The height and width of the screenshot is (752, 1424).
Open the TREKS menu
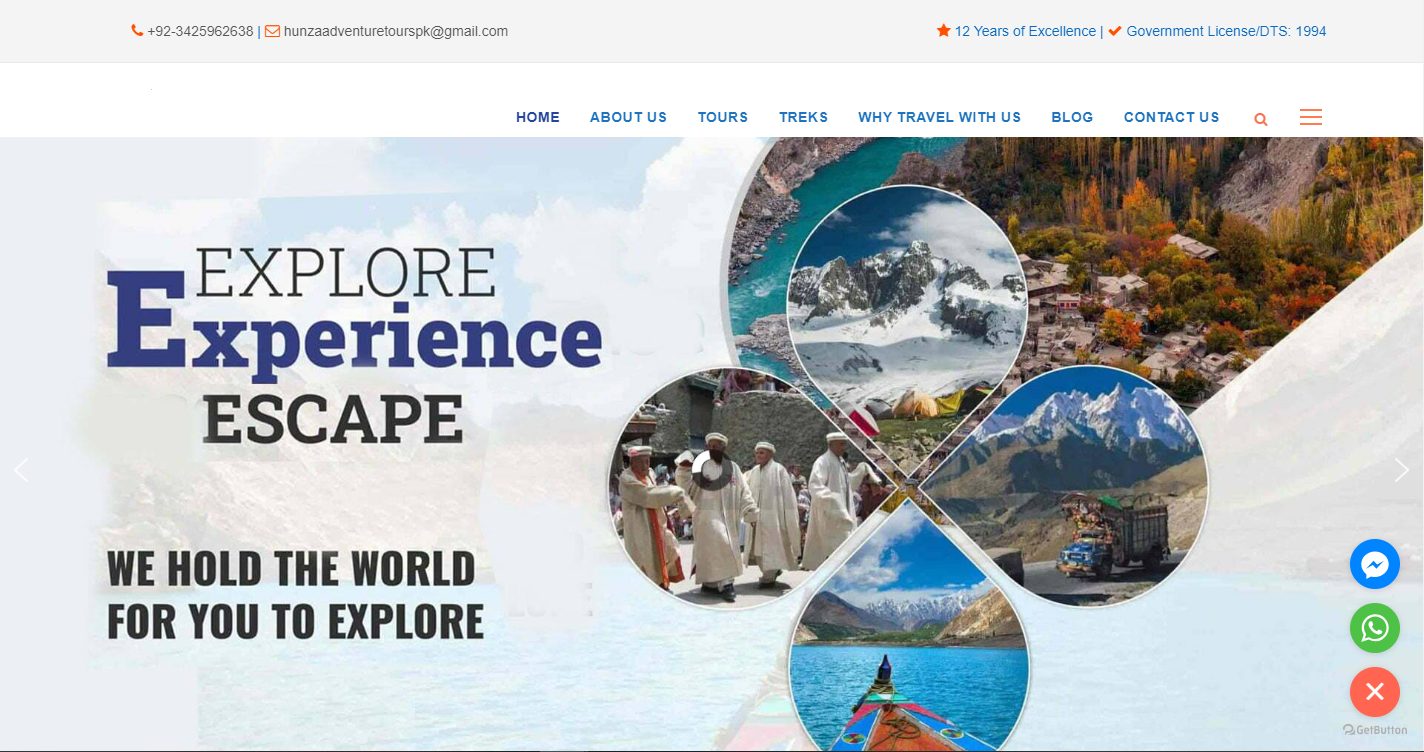(x=804, y=117)
